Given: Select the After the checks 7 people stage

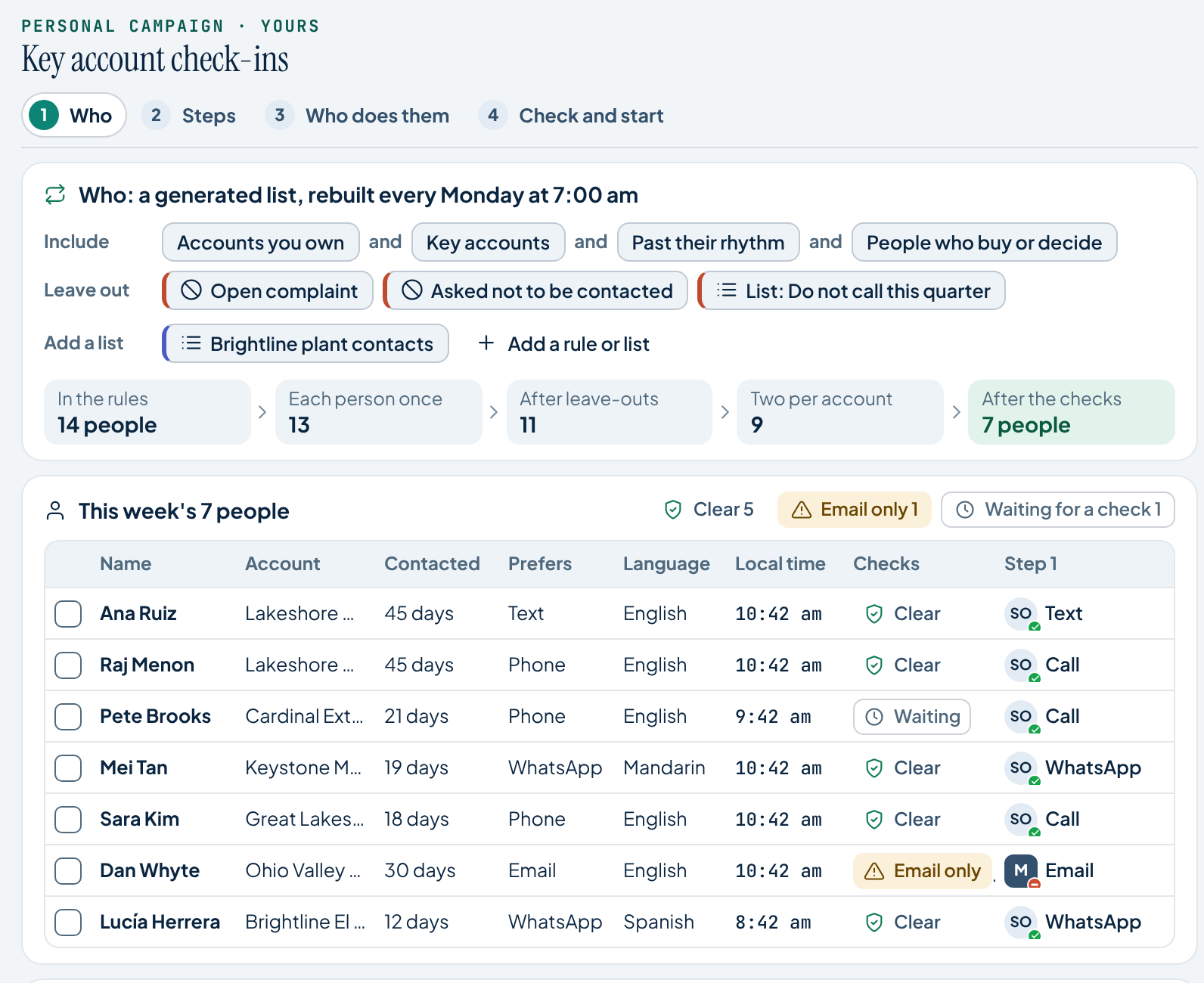Looking at the screenshot, I should point(1071,412).
